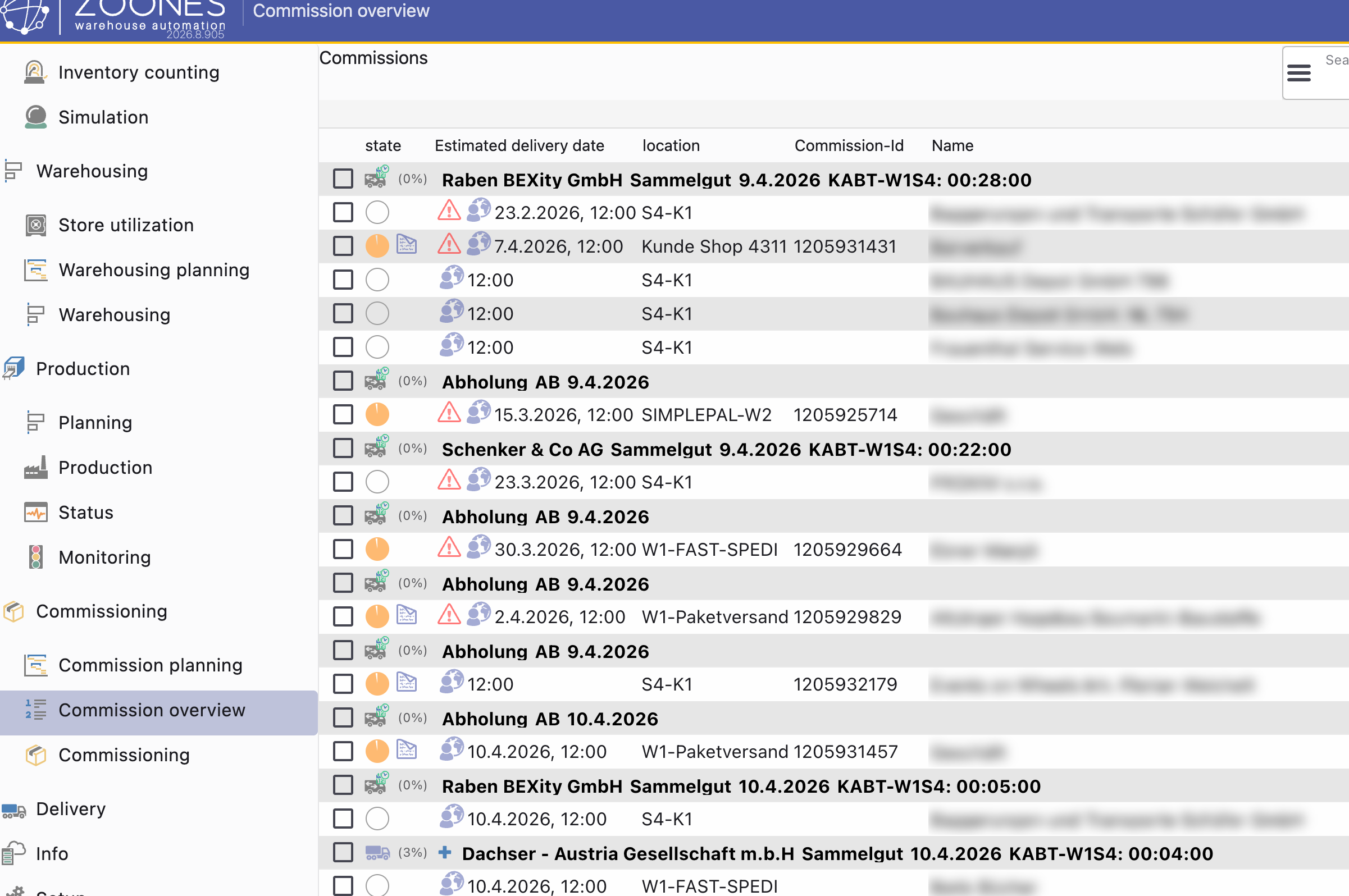This screenshot has width=1349, height=896.
Task: Expand the Dachser group with the plus icon
Action: (x=445, y=853)
